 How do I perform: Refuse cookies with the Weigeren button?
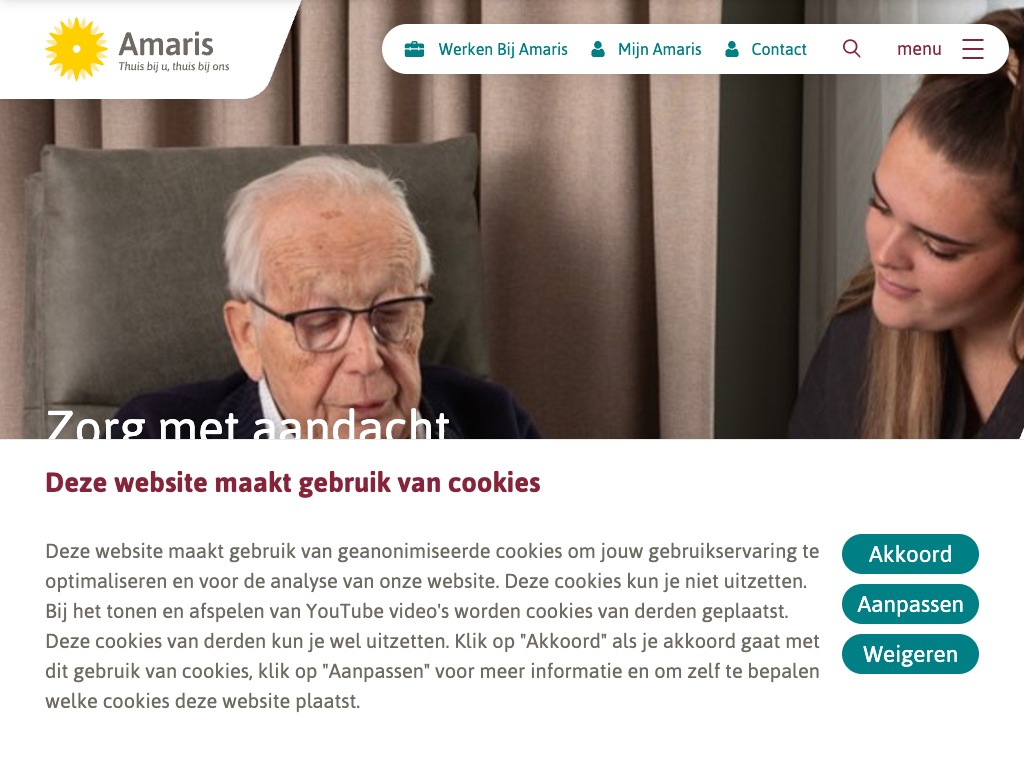(x=910, y=654)
